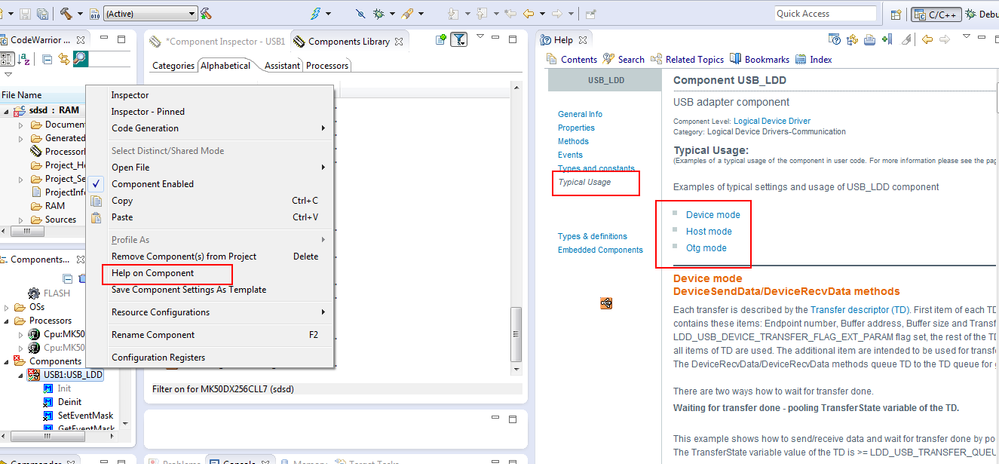The image size is (999, 464).
Task: Click the Back to previous edit yellow arrow
Action: 528,13
